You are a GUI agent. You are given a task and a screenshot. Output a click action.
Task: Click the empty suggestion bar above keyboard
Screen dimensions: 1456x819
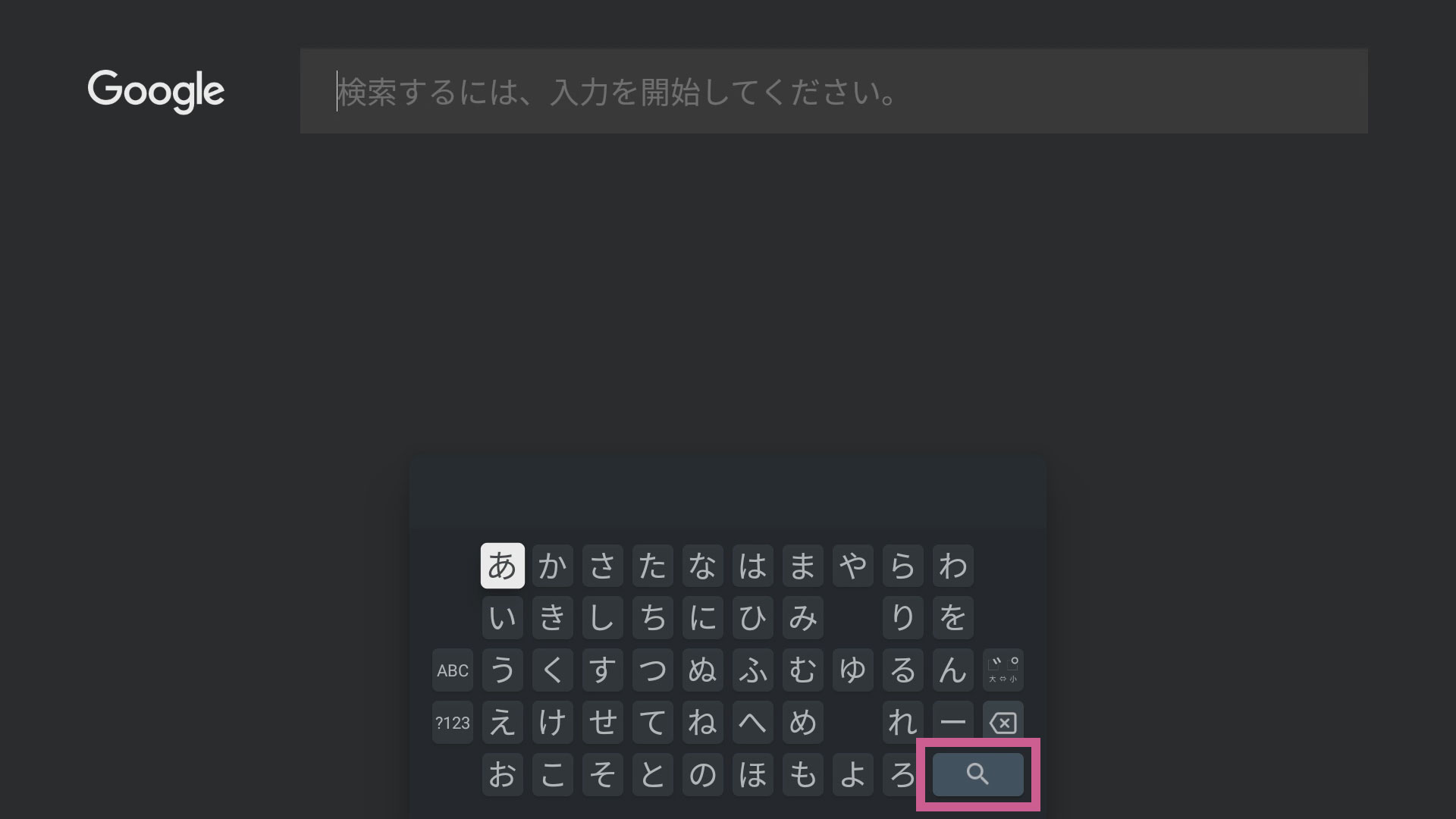[728, 493]
